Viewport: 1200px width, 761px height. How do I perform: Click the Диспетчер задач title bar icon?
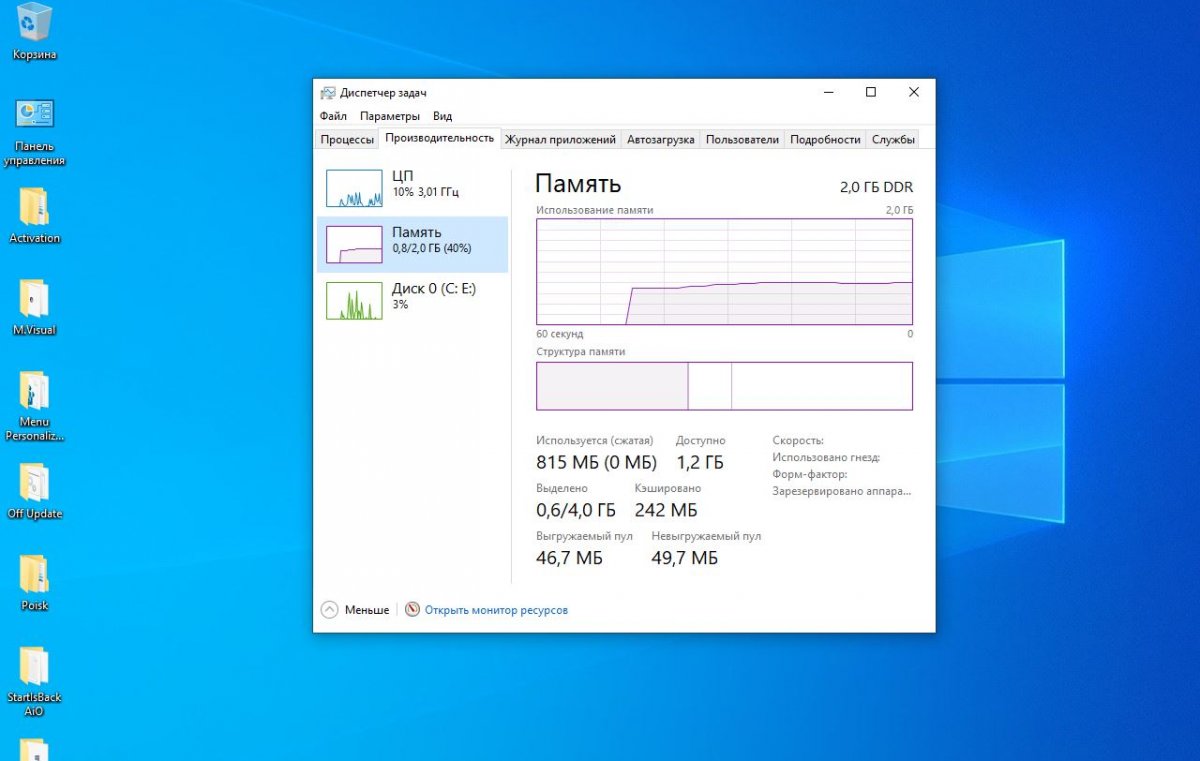tap(328, 92)
